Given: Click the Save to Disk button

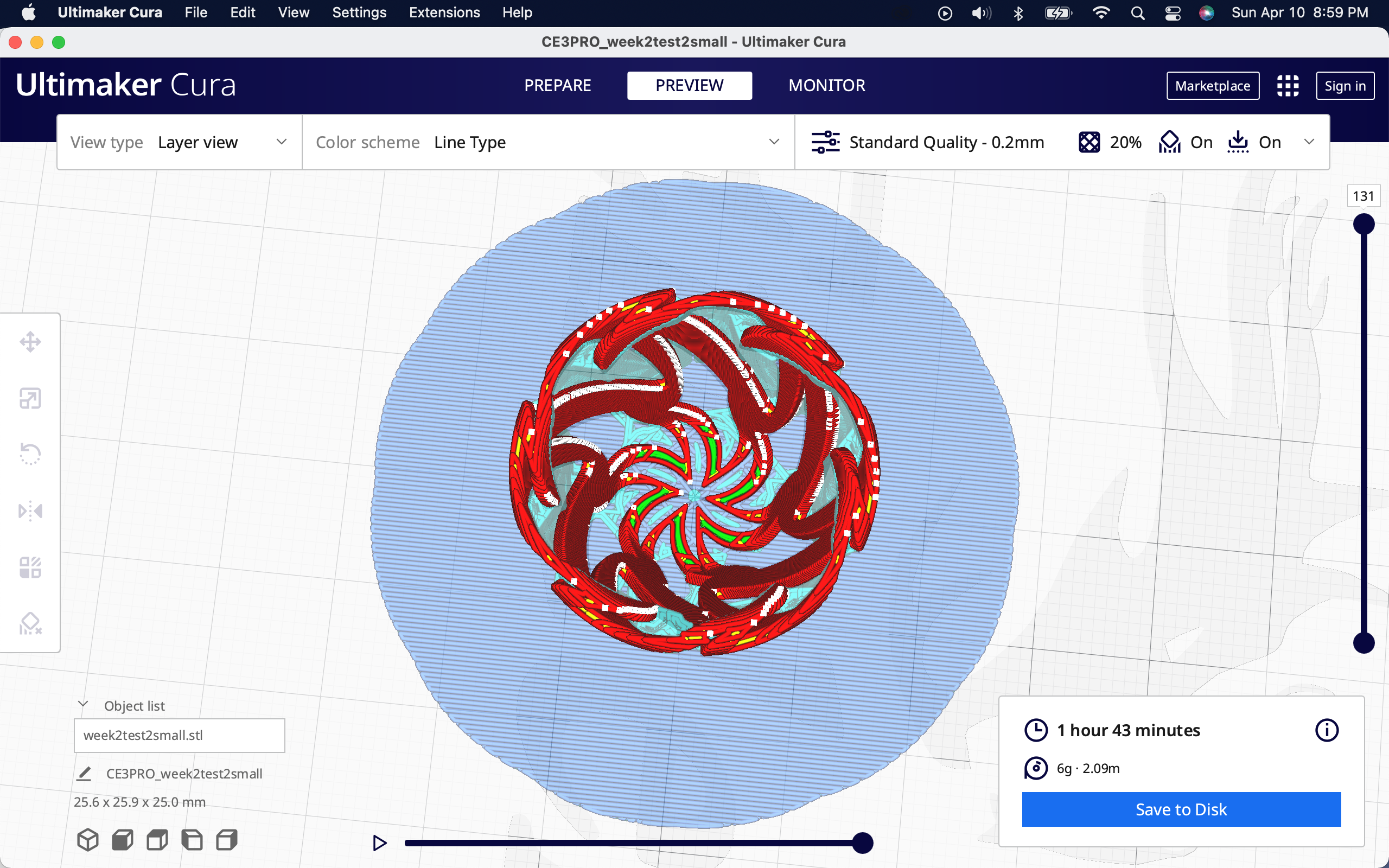Looking at the screenshot, I should pyautogui.click(x=1181, y=809).
